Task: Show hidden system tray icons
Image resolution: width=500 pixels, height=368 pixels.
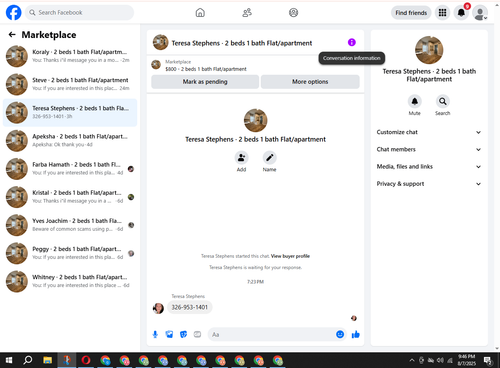Action: pos(412,360)
